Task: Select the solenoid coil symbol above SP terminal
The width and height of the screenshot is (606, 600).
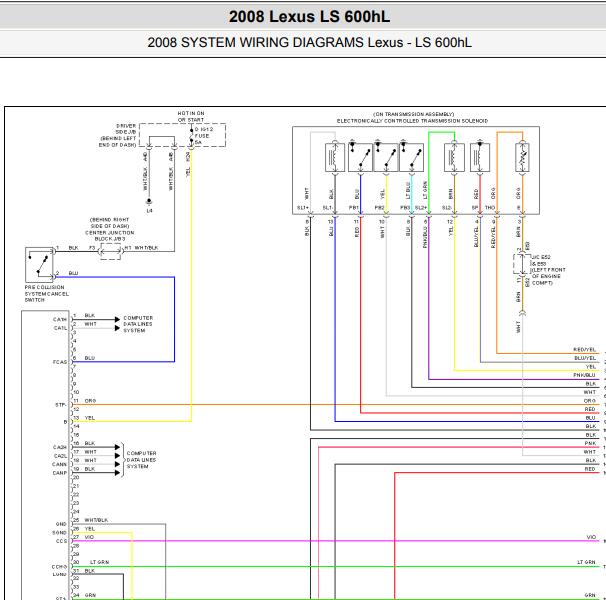Action: pos(480,157)
